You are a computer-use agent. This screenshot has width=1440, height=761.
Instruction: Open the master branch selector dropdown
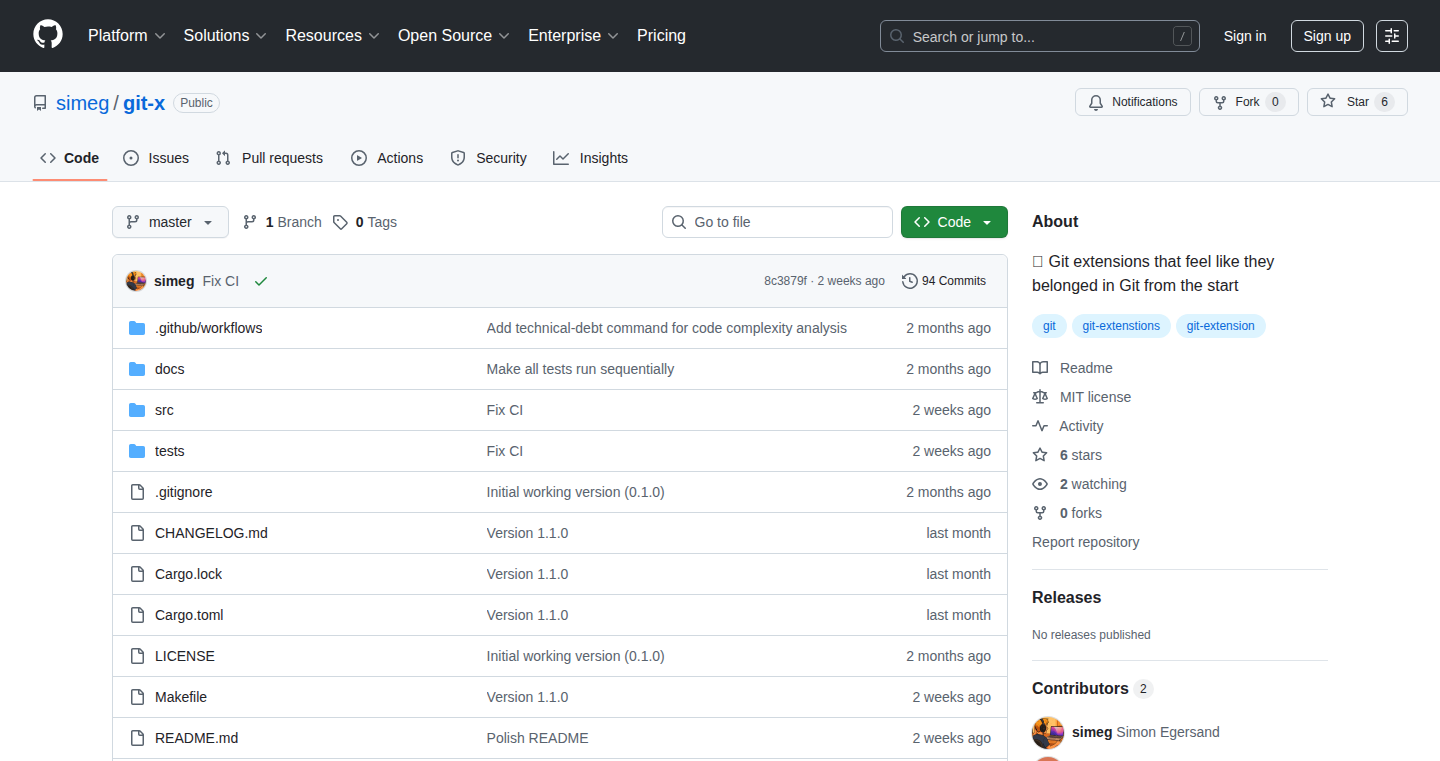pos(170,222)
